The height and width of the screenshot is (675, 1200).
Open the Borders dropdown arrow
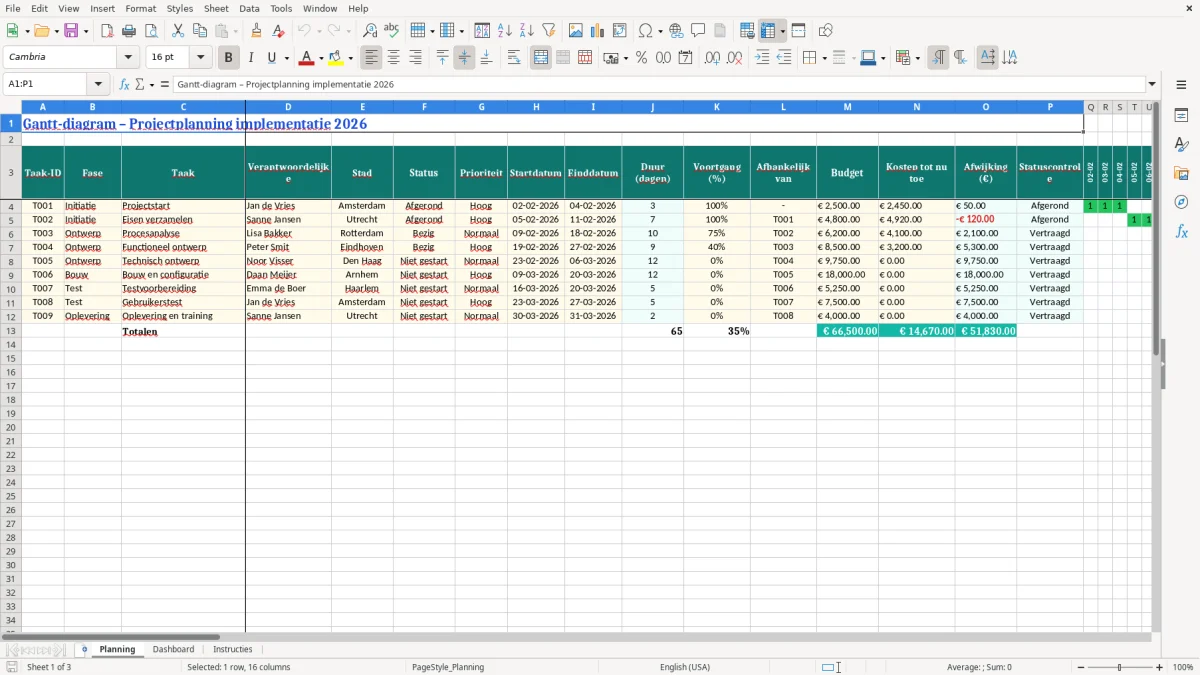tap(823, 58)
